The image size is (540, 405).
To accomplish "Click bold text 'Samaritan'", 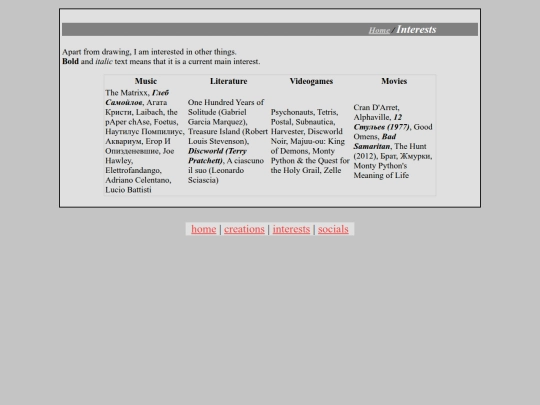I will point(372,146).
